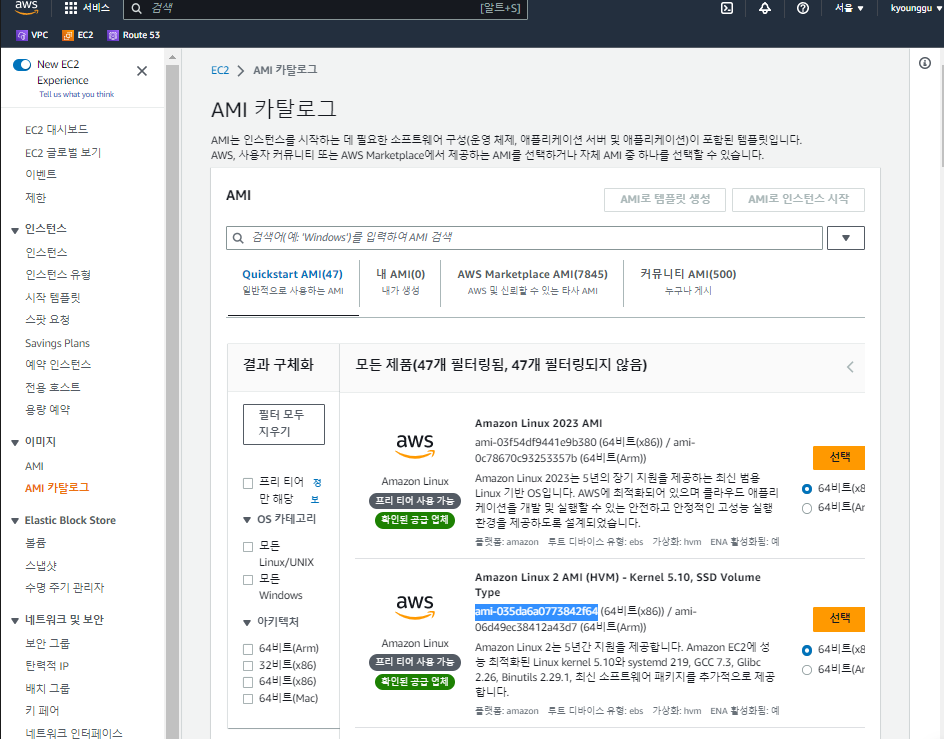Switch to 커뮤니티 AMI(500) tab
The height and width of the screenshot is (739, 944).
[688, 282]
